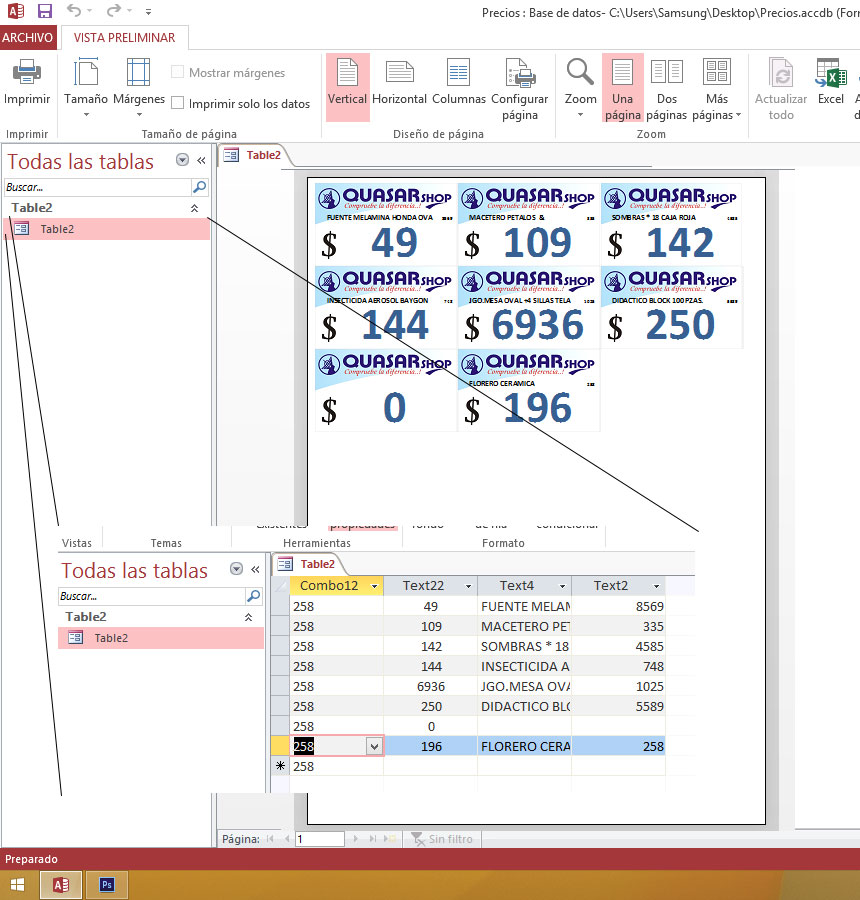The height and width of the screenshot is (900, 860).
Task: Click the DIDACTICO BL cell
Action: coord(525,707)
